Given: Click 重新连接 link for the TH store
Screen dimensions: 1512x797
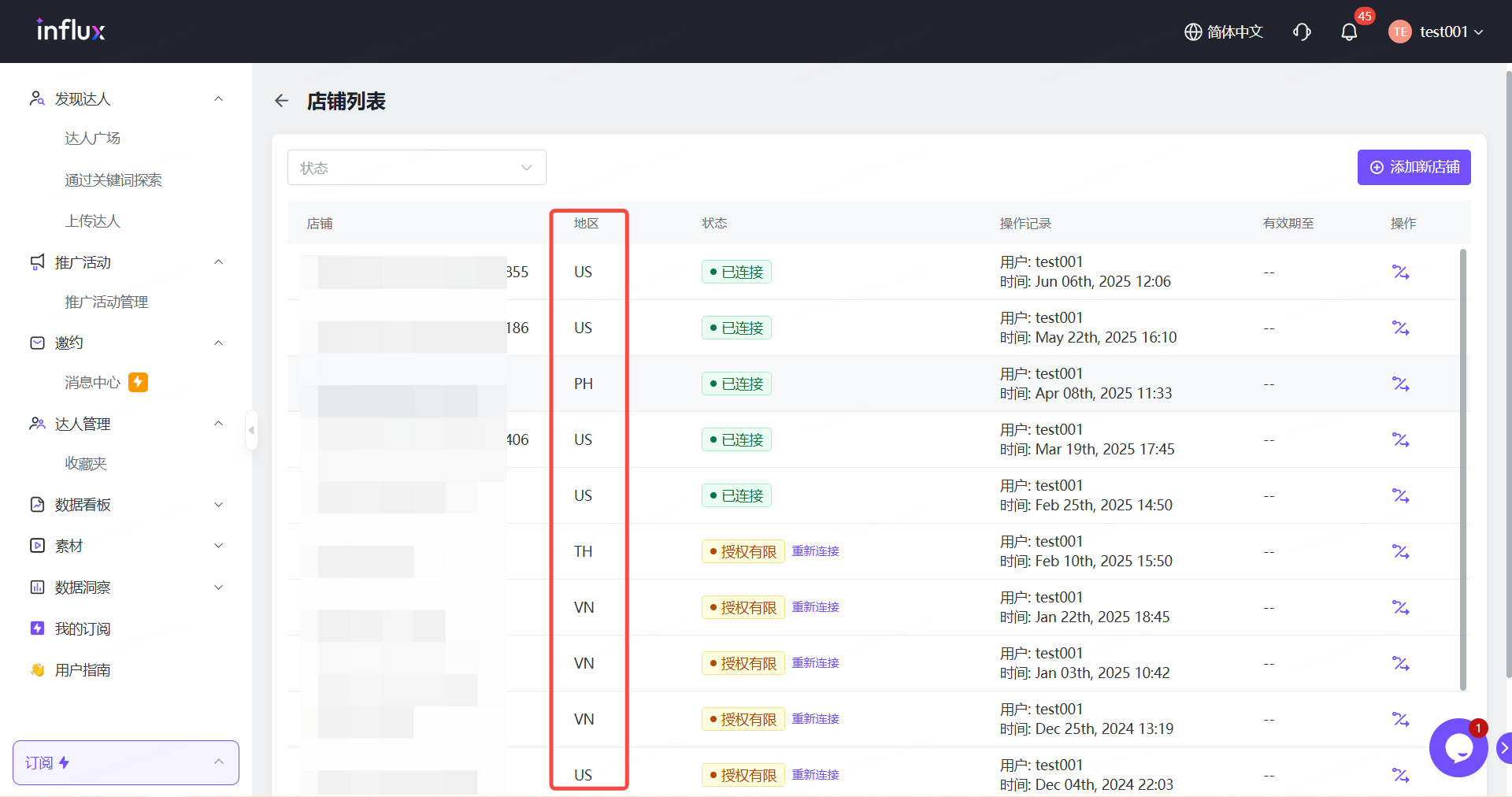Looking at the screenshot, I should [815, 551].
